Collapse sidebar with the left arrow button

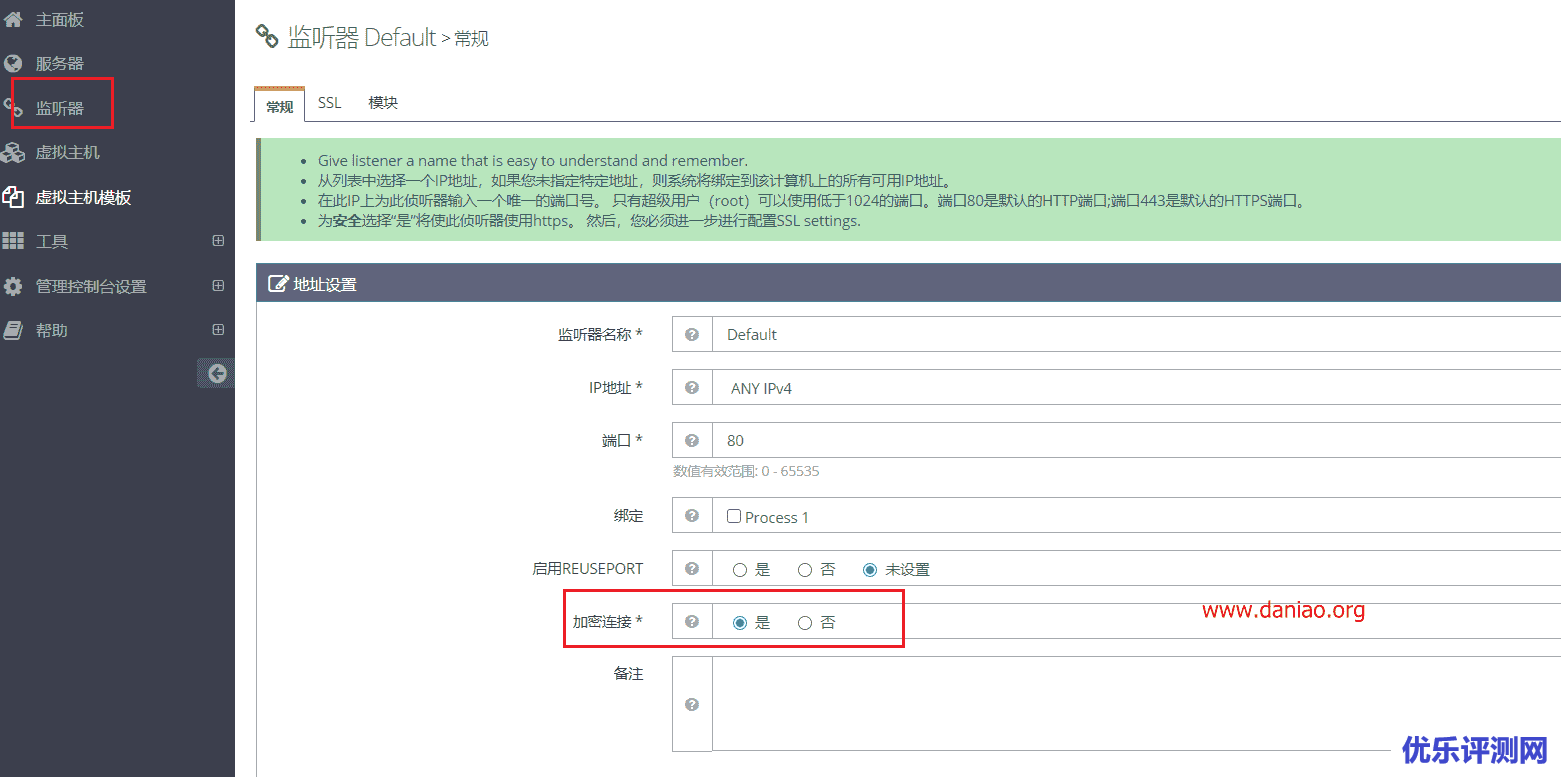click(217, 374)
